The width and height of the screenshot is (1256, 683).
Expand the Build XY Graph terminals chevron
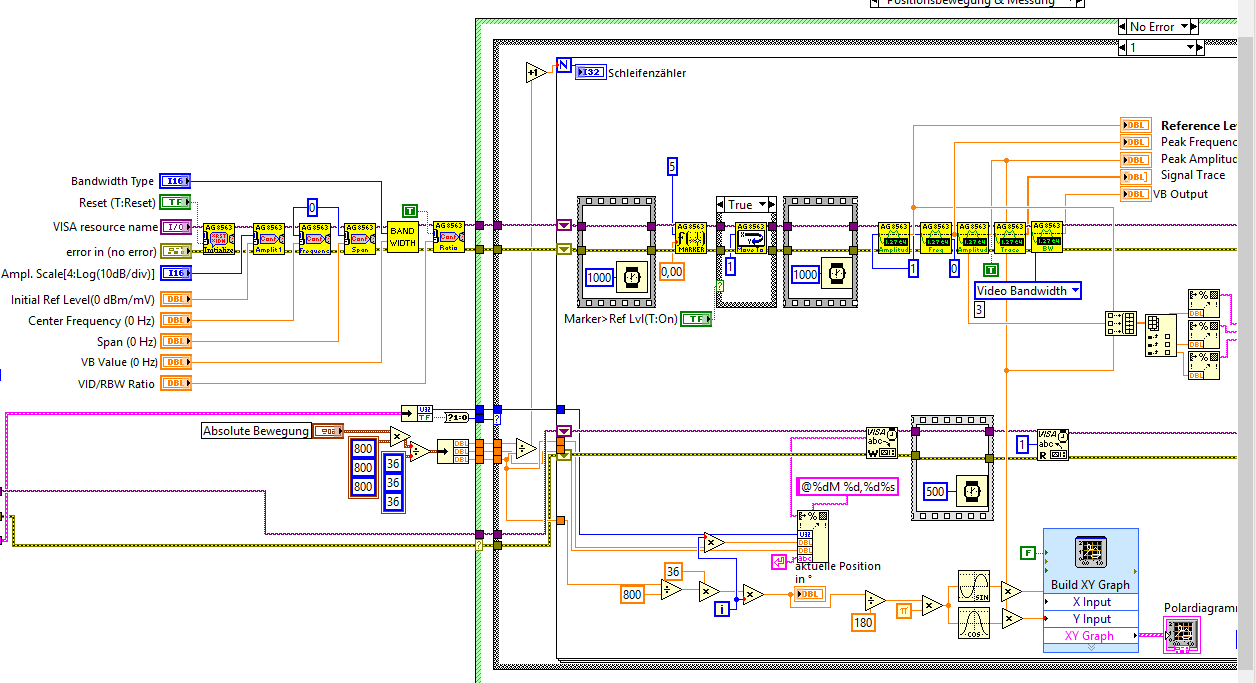1090,647
